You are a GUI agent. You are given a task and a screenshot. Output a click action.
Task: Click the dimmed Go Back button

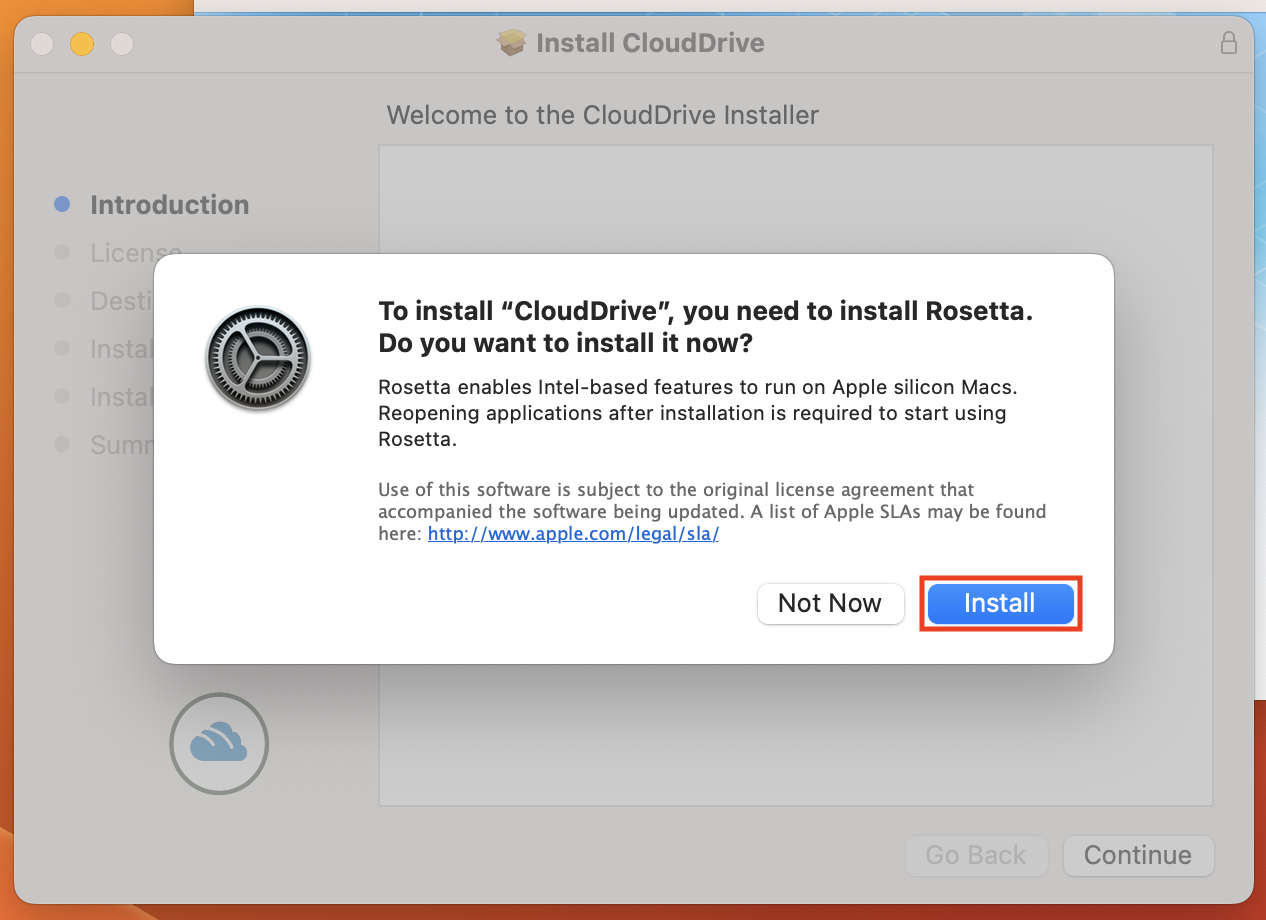click(x=976, y=855)
